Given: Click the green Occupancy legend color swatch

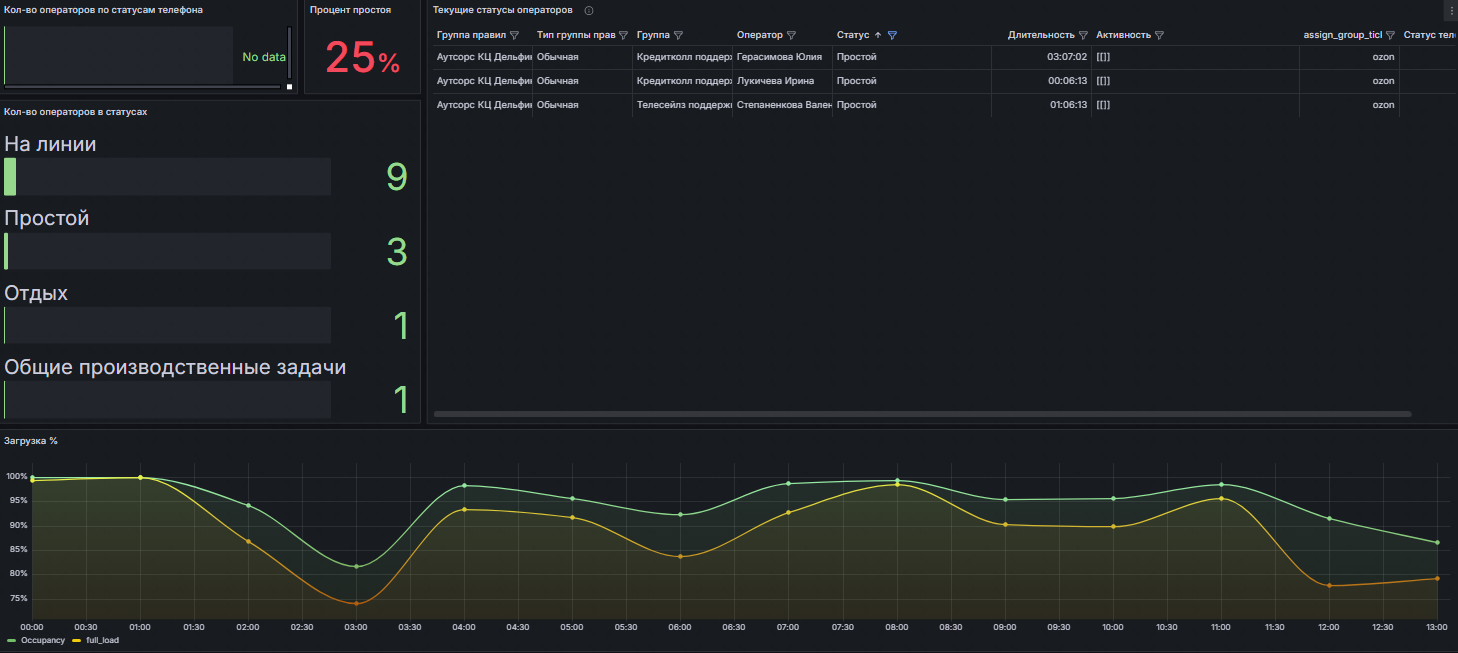Looking at the screenshot, I should click(x=12, y=640).
